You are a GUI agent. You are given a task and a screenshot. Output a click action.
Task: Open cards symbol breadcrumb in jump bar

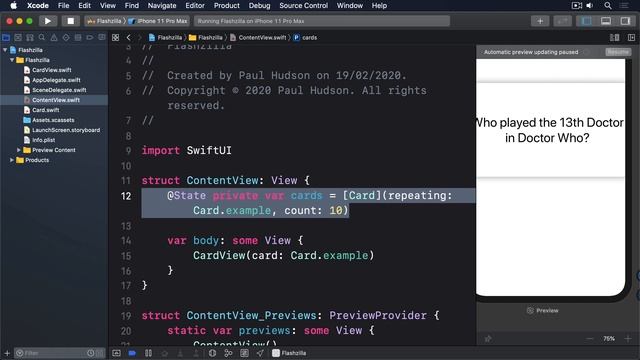[305, 38]
